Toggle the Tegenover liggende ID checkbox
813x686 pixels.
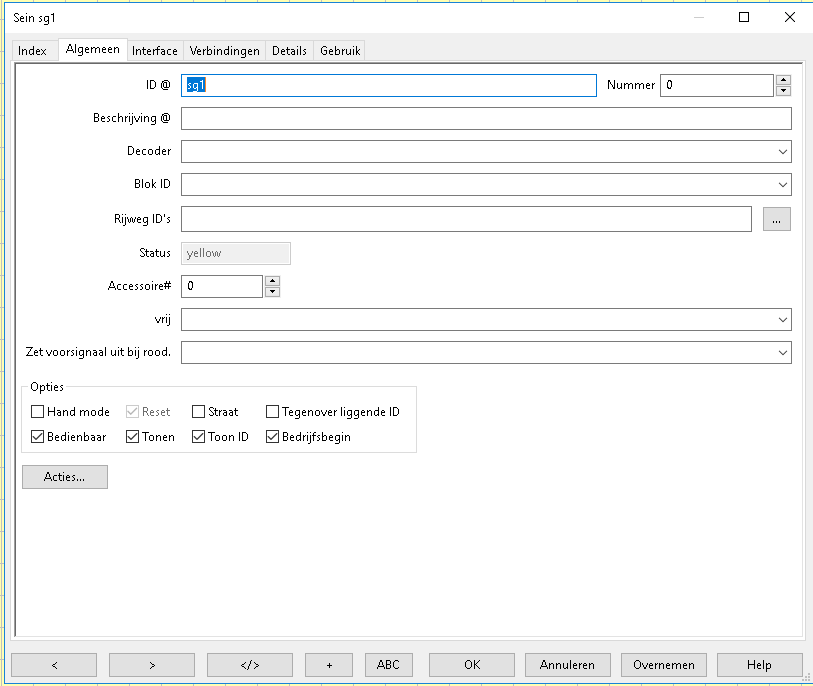273,412
